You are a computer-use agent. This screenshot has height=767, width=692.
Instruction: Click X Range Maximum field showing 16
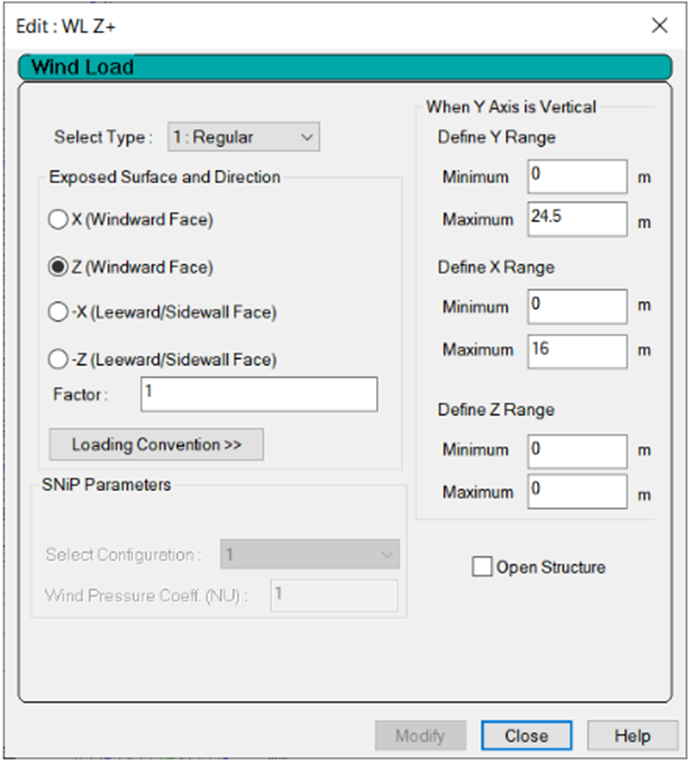click(576, 350)
